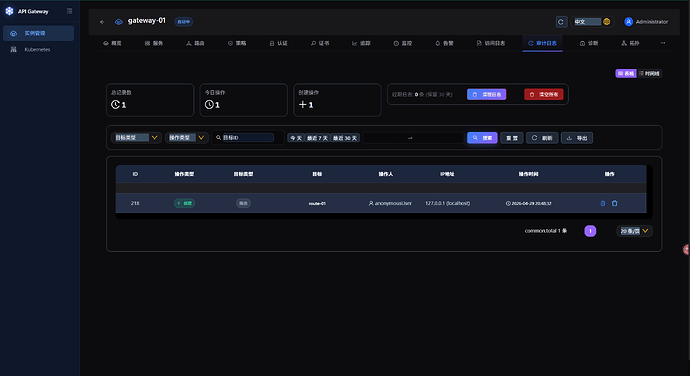Open the 目标类型 dropdown
690x376 pixels.
[x=136, y=138]
